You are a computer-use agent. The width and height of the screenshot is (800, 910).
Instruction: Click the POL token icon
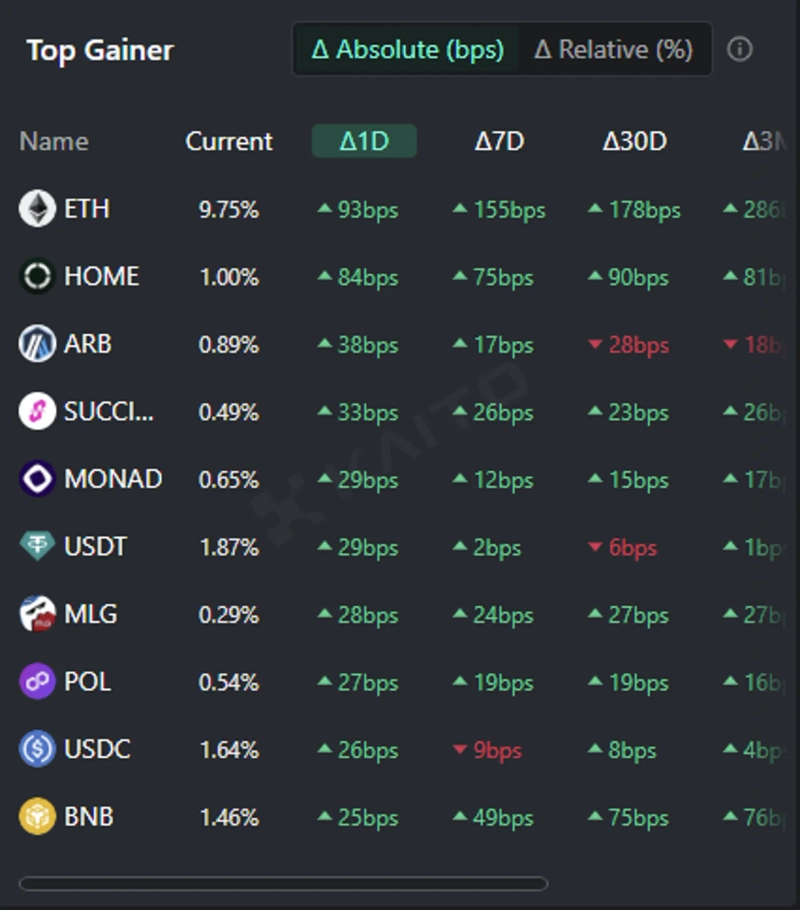pos(37,682)
